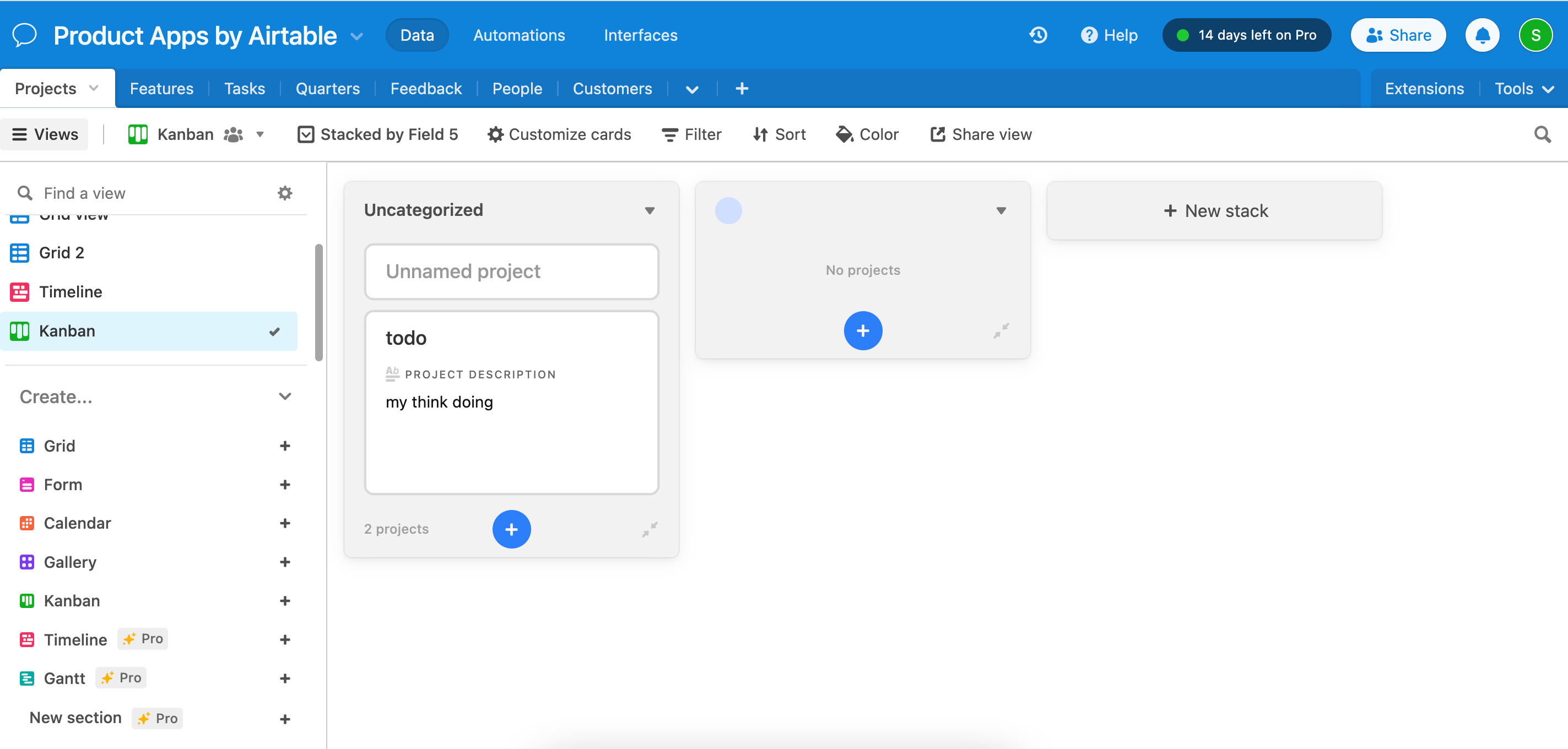Expand Uncategorized stack dropdown arrow
Image resolution: width=1568 pixels, height=749 pixels.
click(x=650, y=210)
